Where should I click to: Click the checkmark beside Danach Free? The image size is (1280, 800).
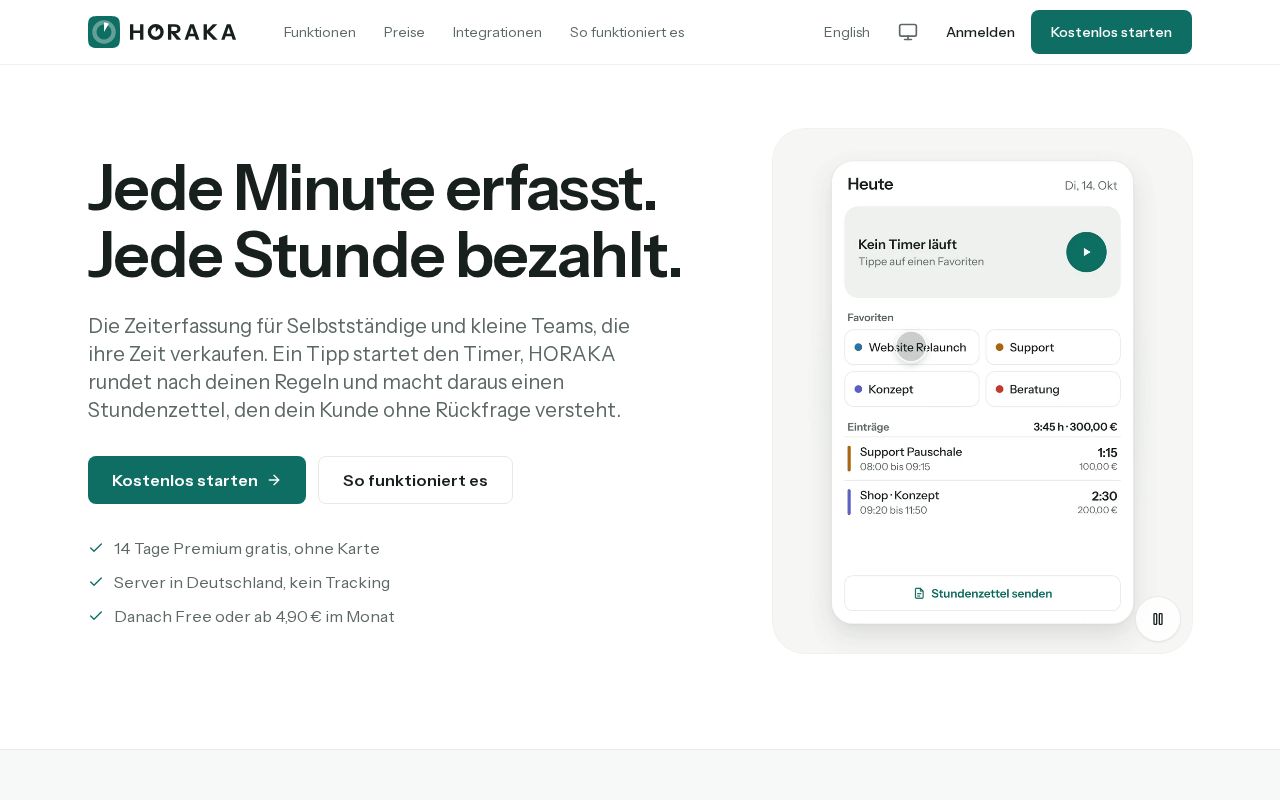tap(96, 616)
